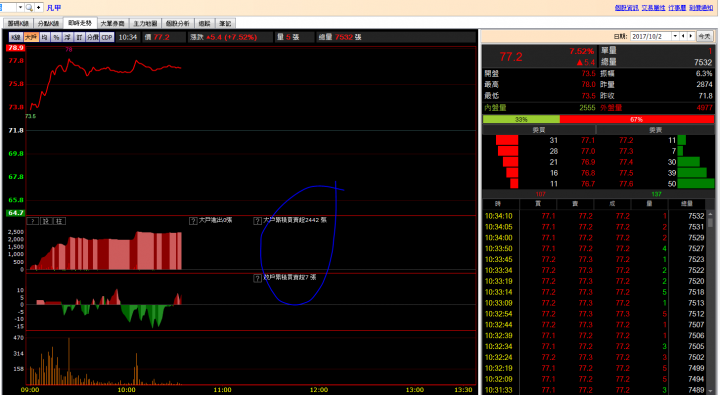Viewport: 720px width, 395px height.
Task: Open the 交易屬性 link
Action: pos(653,8)
